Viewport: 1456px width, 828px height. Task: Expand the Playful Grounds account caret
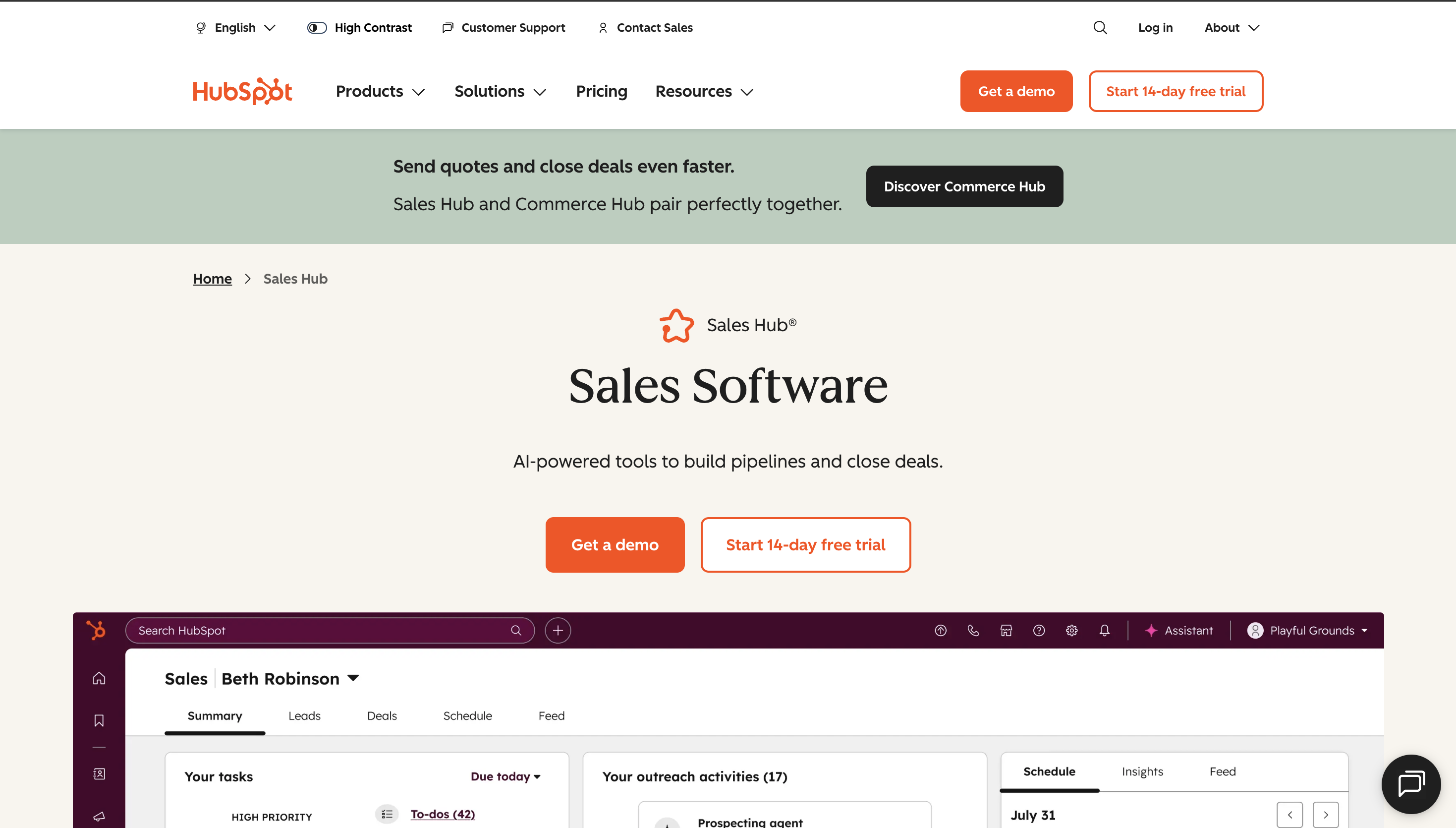point(1364,630)
